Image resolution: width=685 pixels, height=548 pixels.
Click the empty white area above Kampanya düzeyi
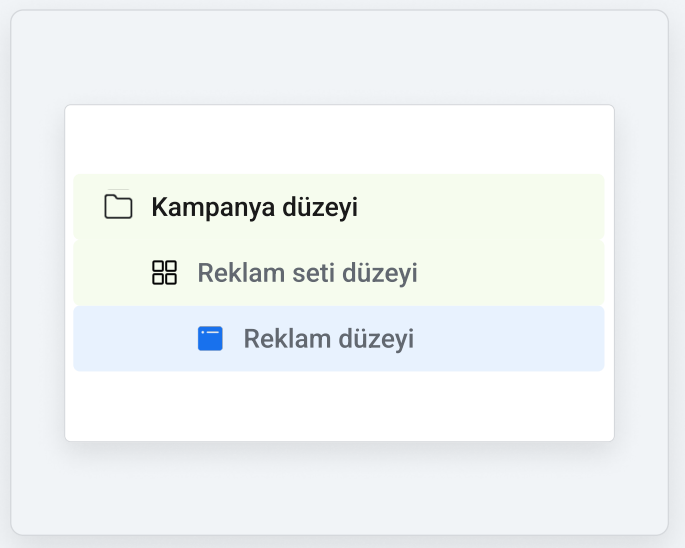(339, 139)
